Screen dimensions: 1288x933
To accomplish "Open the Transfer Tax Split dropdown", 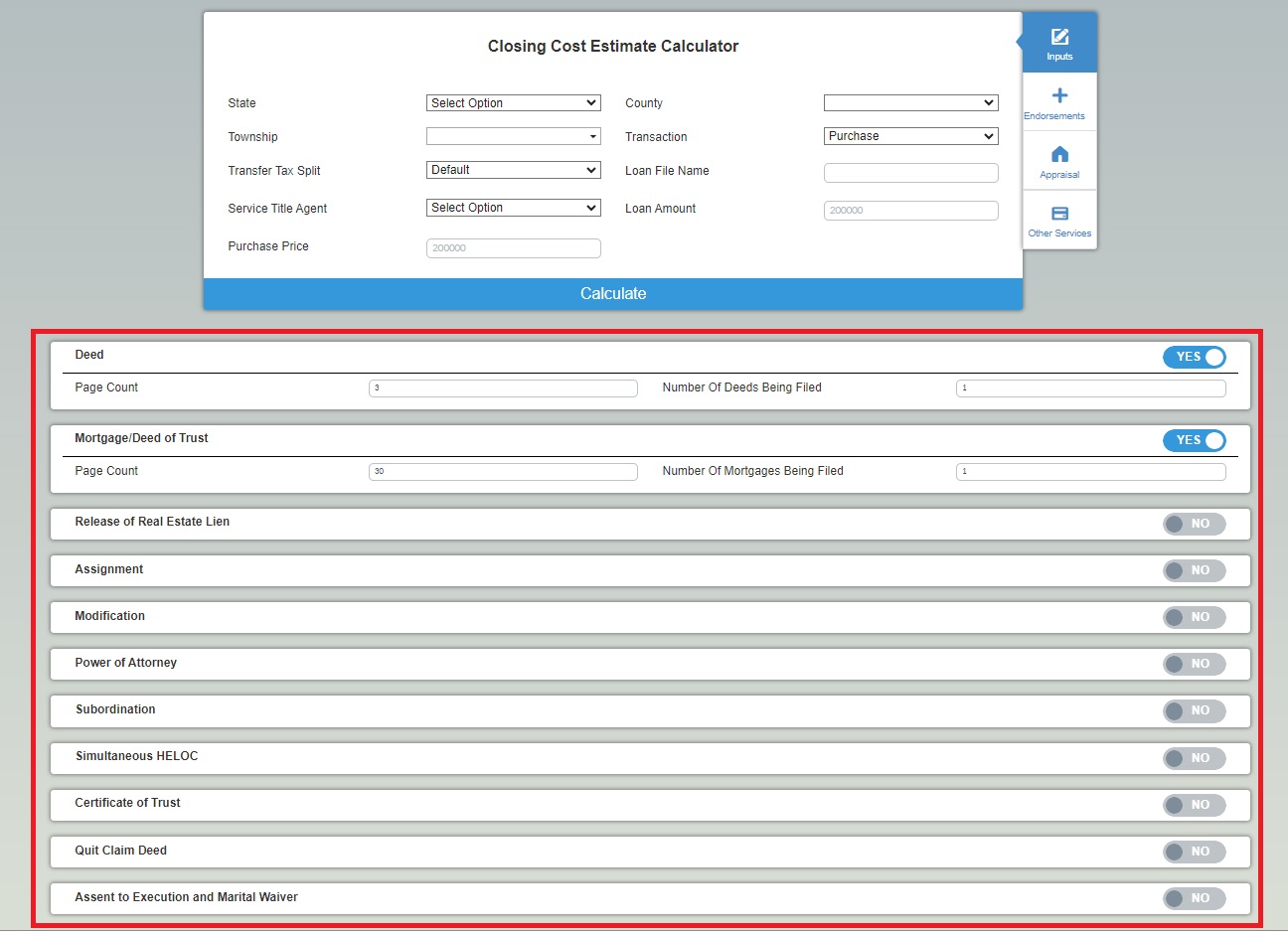I will (513, 170).
